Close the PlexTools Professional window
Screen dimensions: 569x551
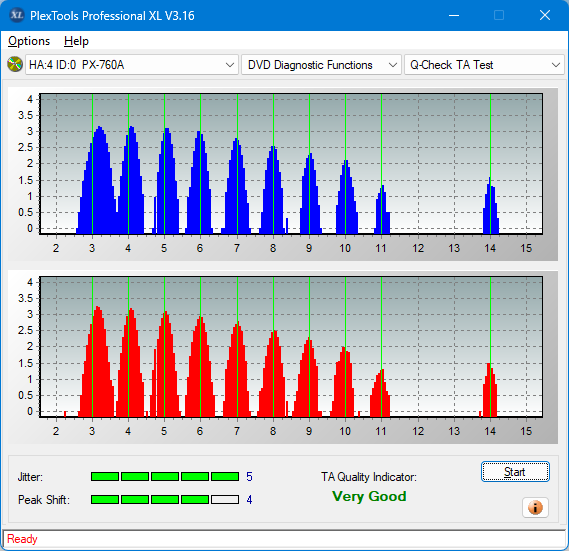545,15
